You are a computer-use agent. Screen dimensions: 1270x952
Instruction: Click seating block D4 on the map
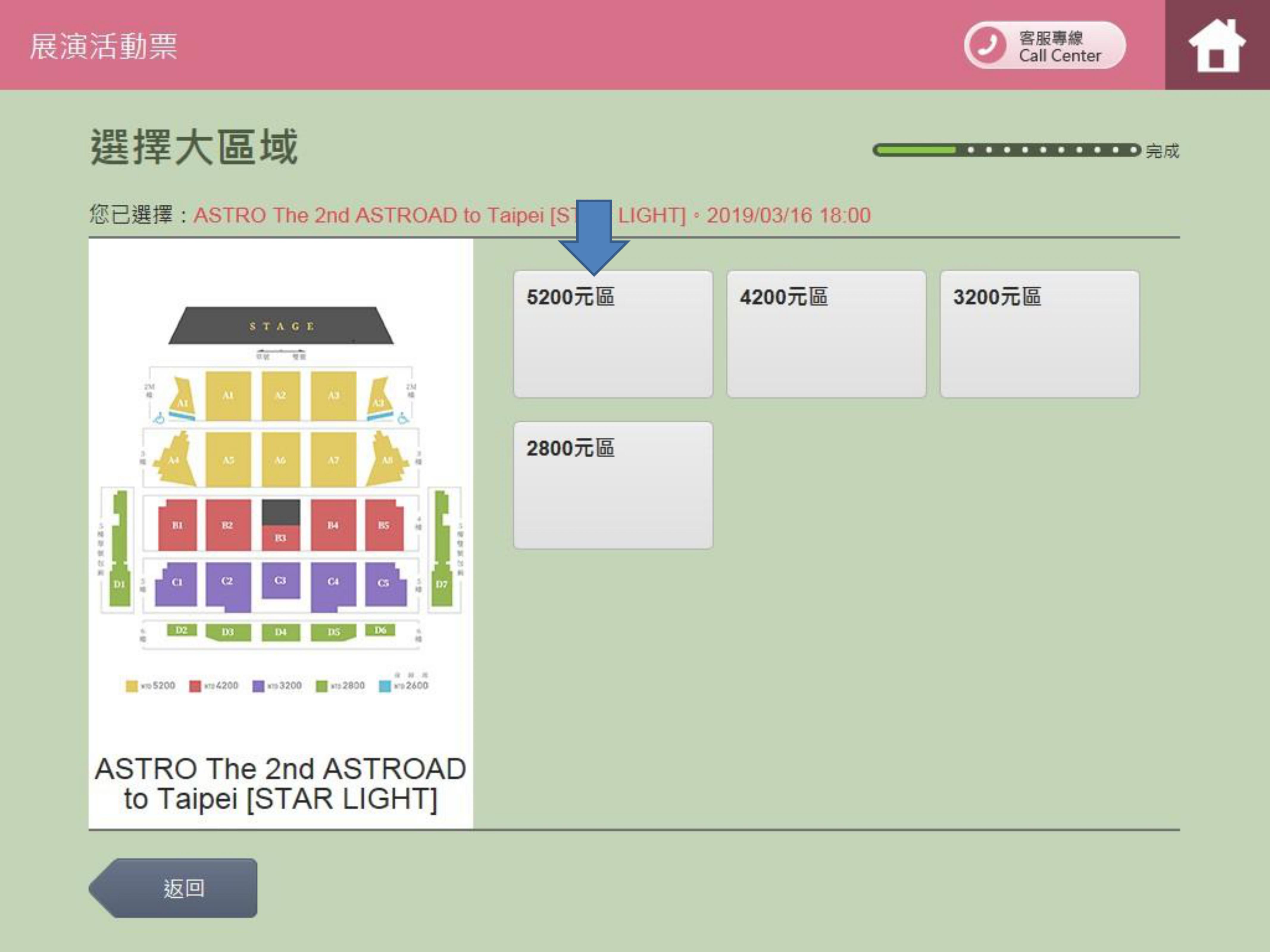coord(280,632)
